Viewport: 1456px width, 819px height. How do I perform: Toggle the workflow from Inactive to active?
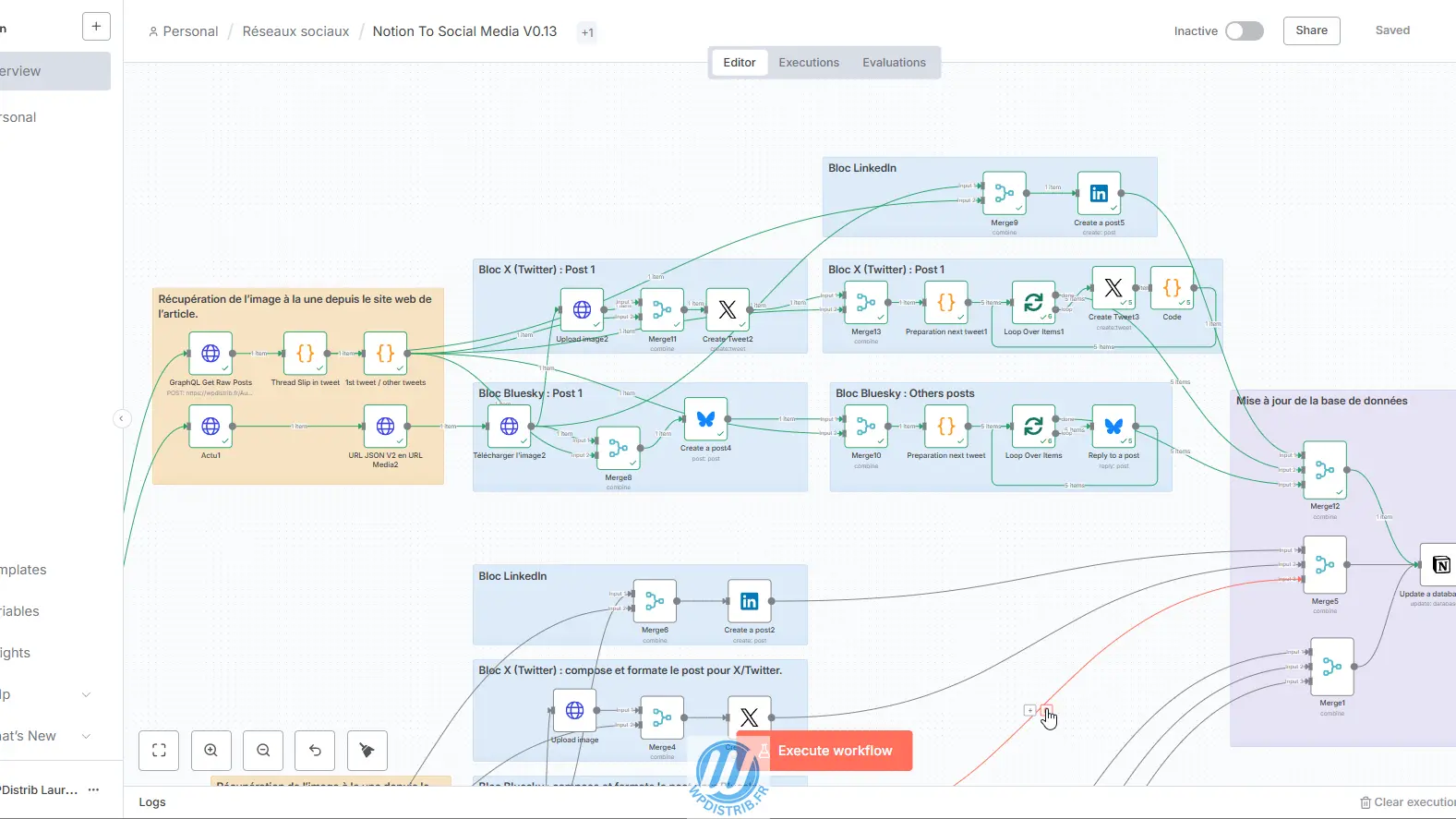pyautogui.click(x=1244, y=30)
